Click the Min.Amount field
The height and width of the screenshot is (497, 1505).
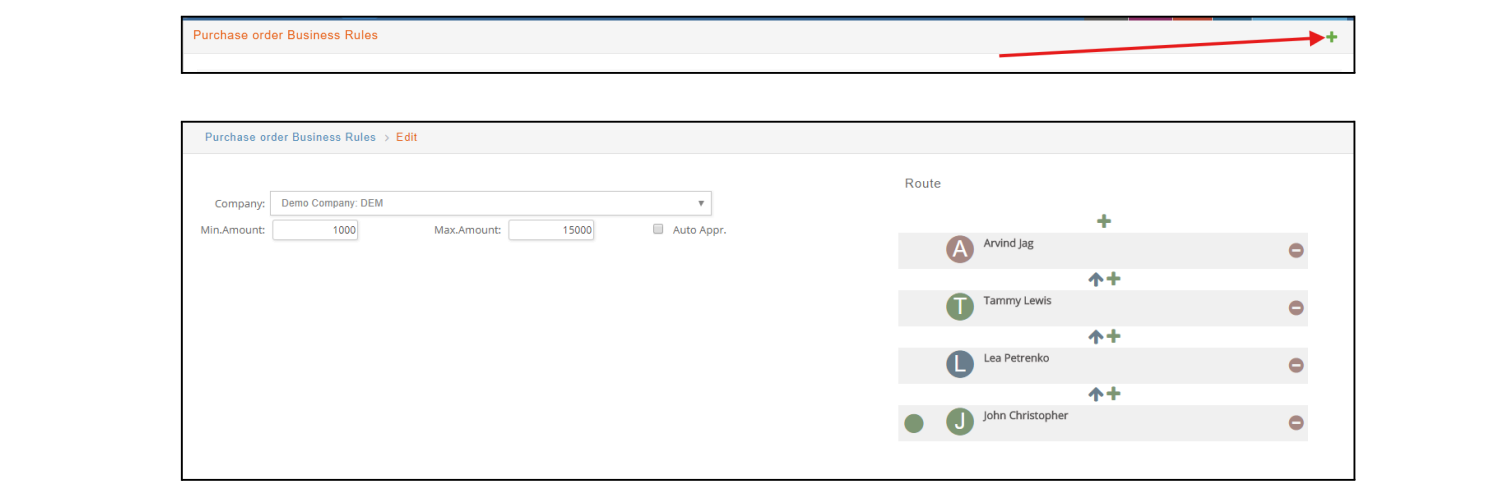315,230
